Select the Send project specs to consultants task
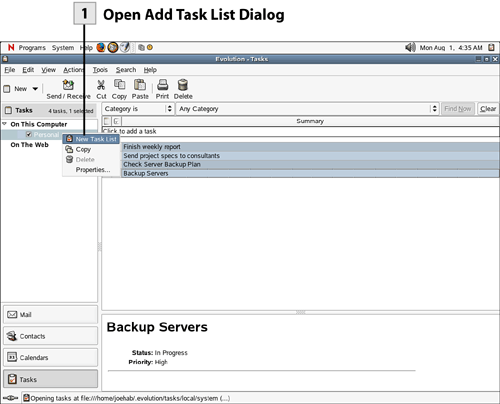This screenshot has width=500, height=404. 310,156
